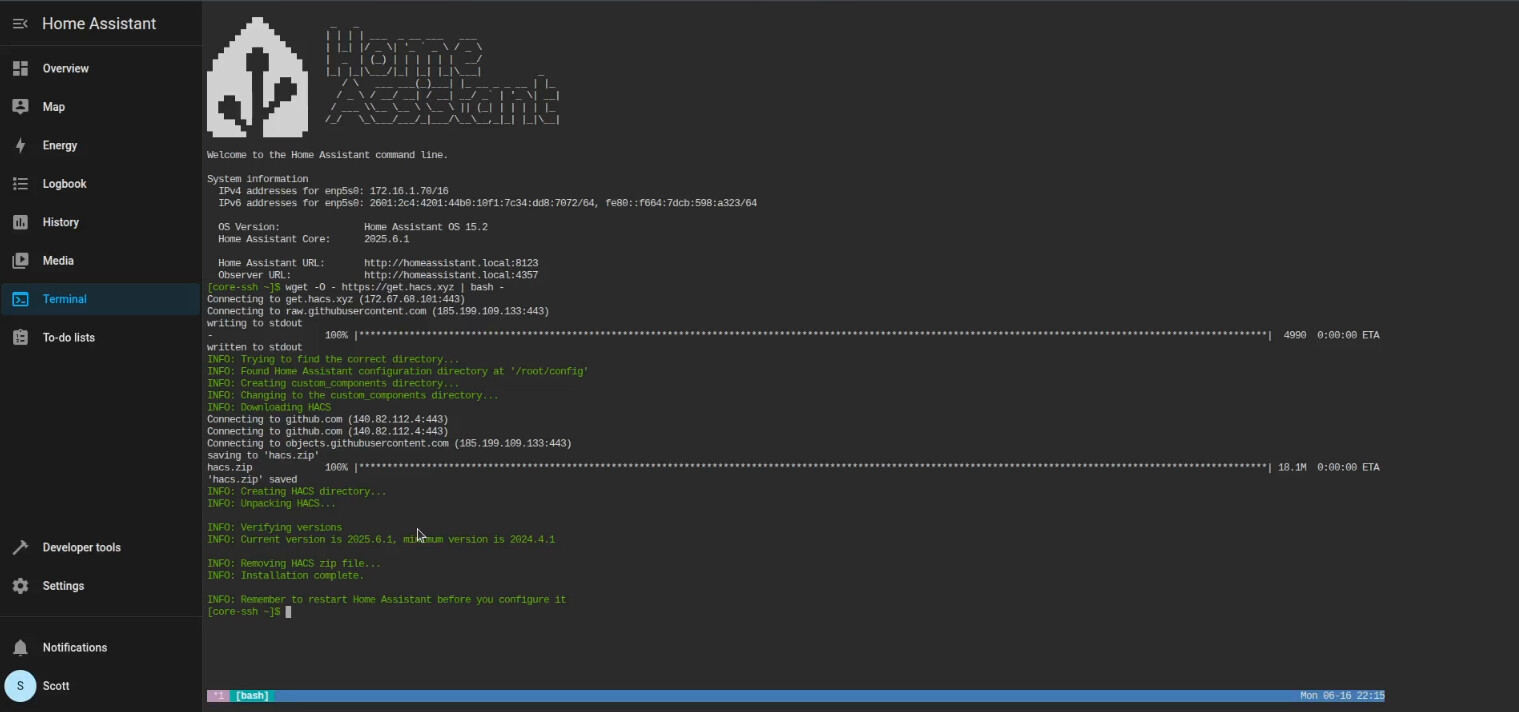Click the Home Assistant Core value 2025.6.1
Screen dimensions: 1519x712
(387, 240)
